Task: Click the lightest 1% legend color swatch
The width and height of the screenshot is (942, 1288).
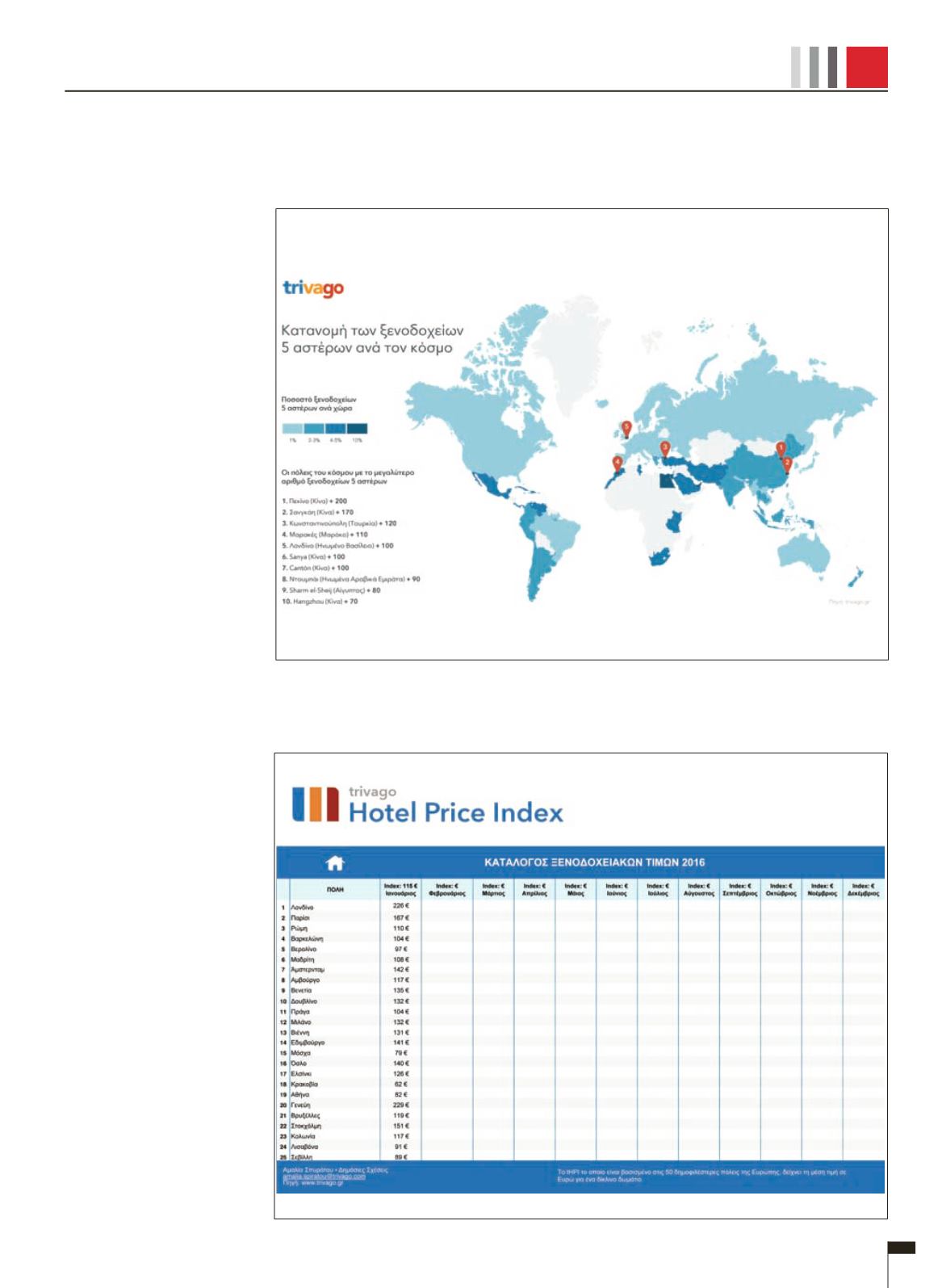Action: [292, 429]
